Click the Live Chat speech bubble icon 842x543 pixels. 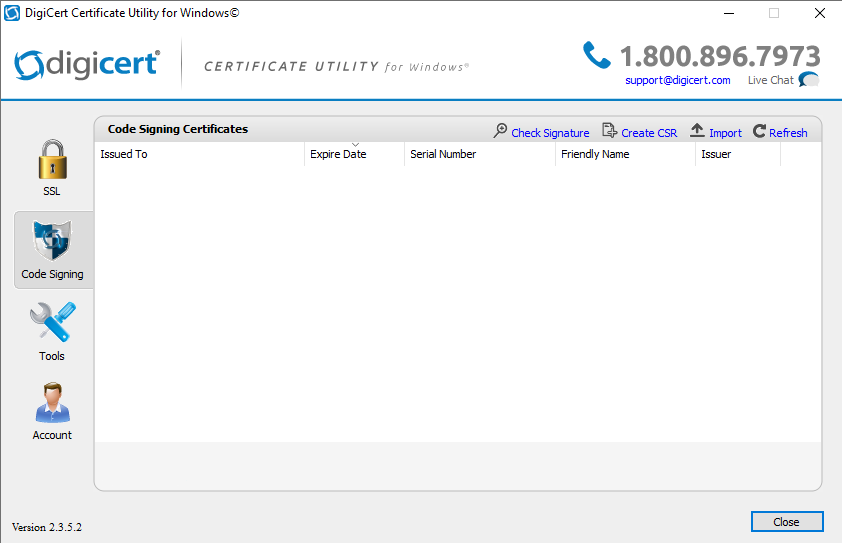(809, 79)
